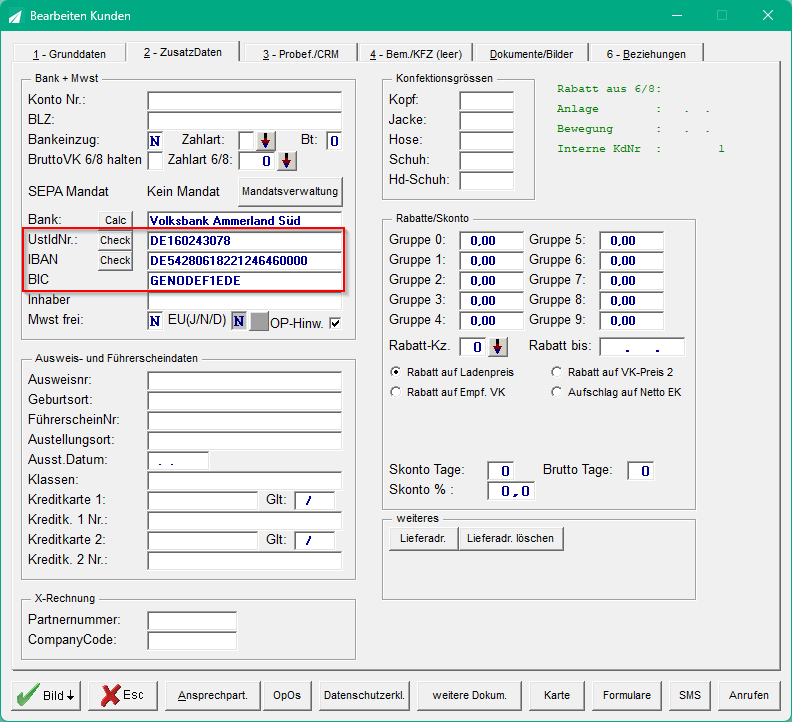The image size is (792, 722).
Task: Switch to the 1 - Grunddaten tab
Action: [69, 54]
